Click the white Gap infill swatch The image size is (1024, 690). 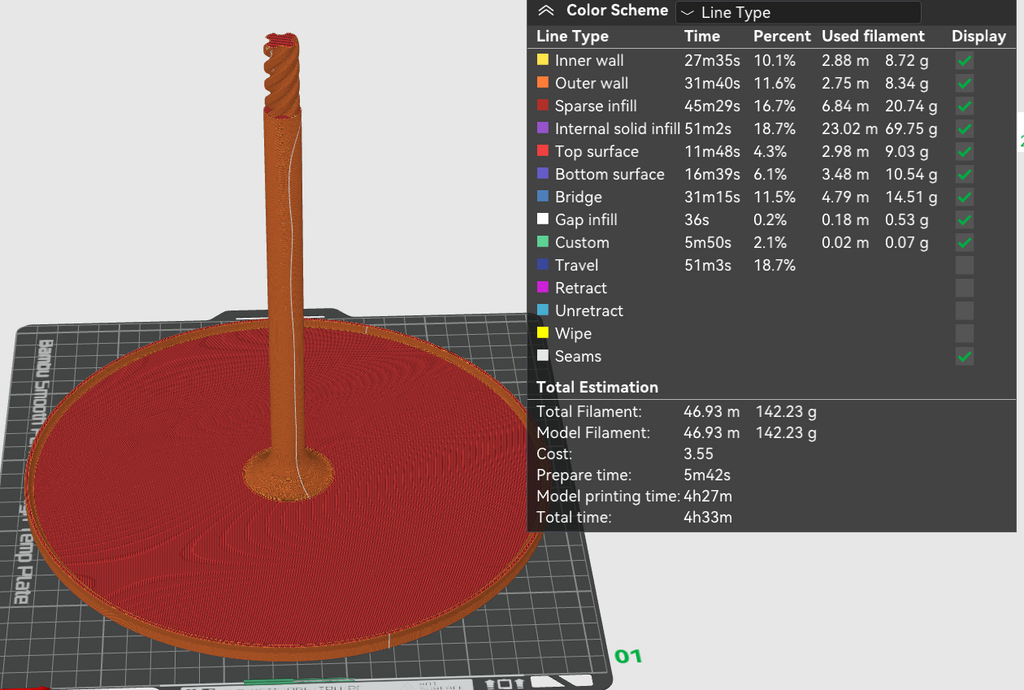[x=543, y=219]
